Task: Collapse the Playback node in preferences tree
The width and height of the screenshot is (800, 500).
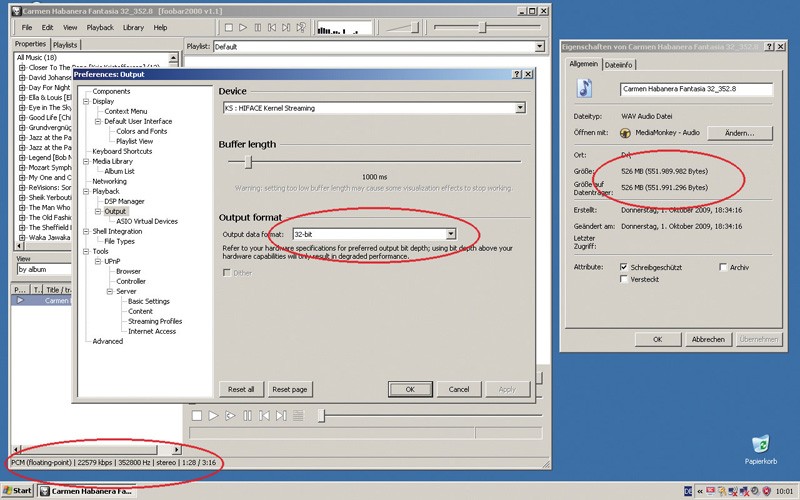Action: coord(86,191)
